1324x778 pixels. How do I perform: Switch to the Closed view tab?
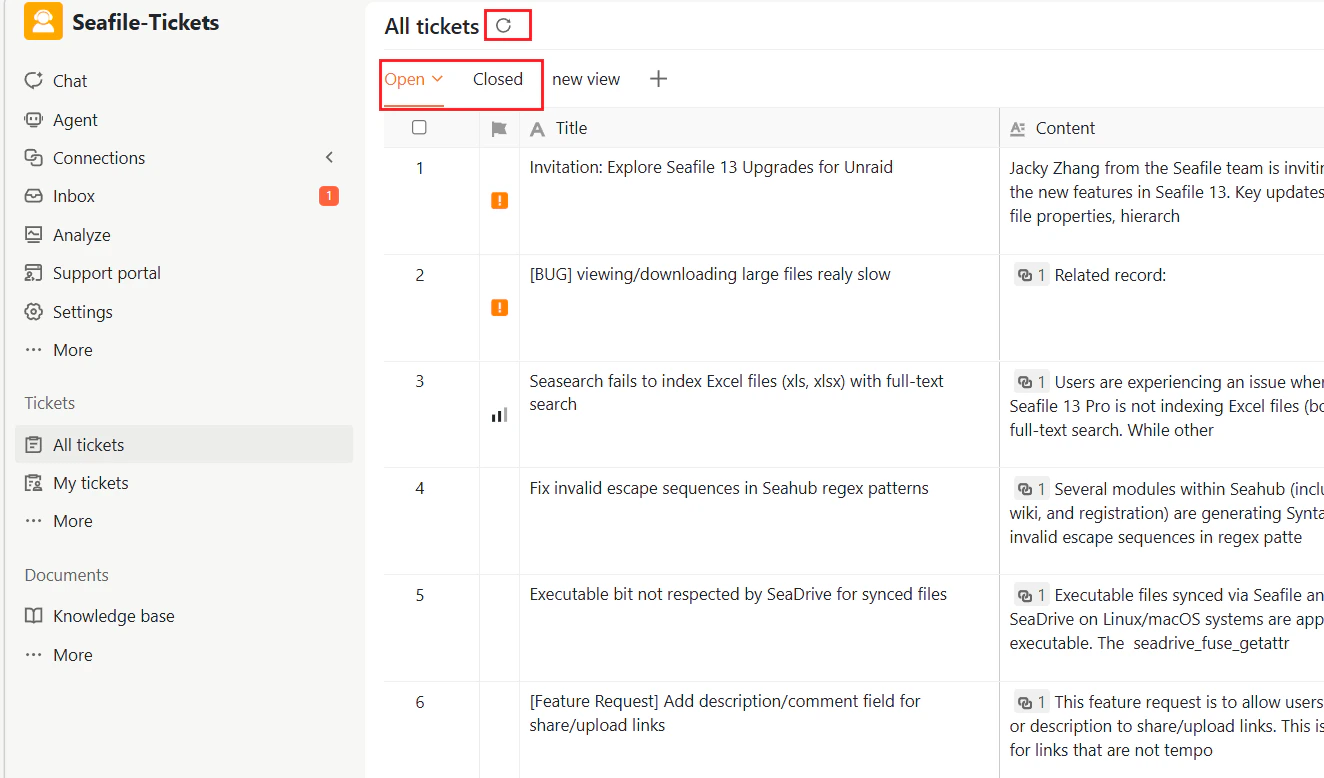(498, 79)
